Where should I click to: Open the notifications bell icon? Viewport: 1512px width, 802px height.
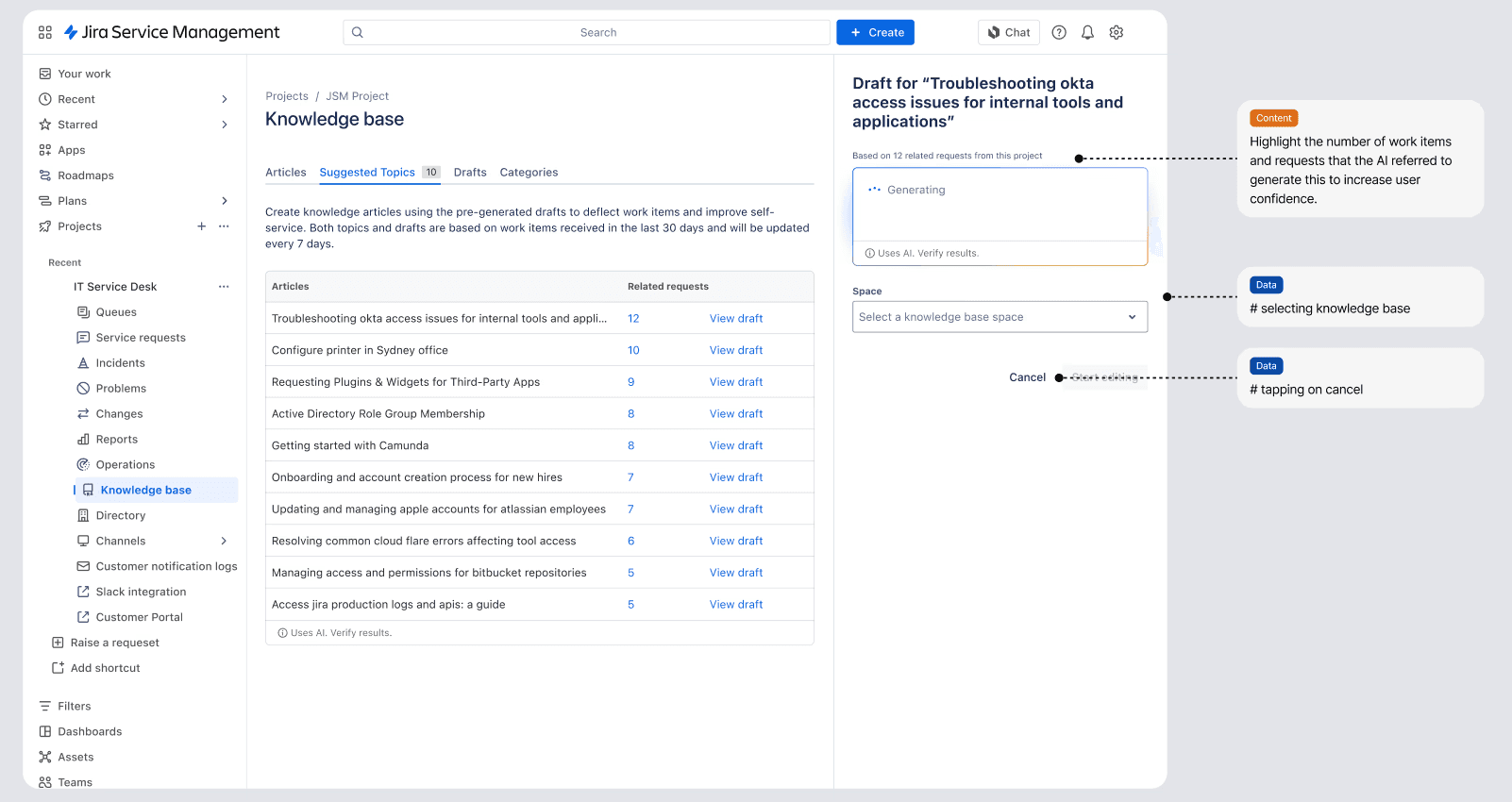pos(1087,32)
